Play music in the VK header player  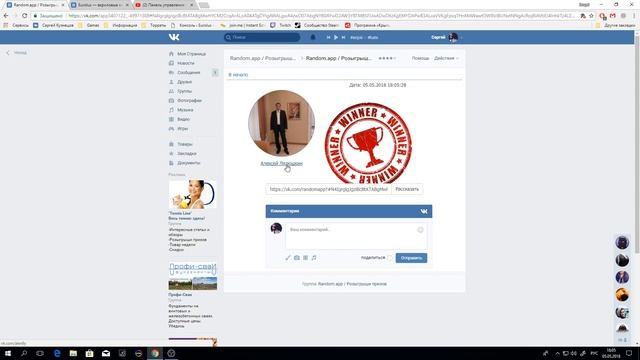(336, 37)
